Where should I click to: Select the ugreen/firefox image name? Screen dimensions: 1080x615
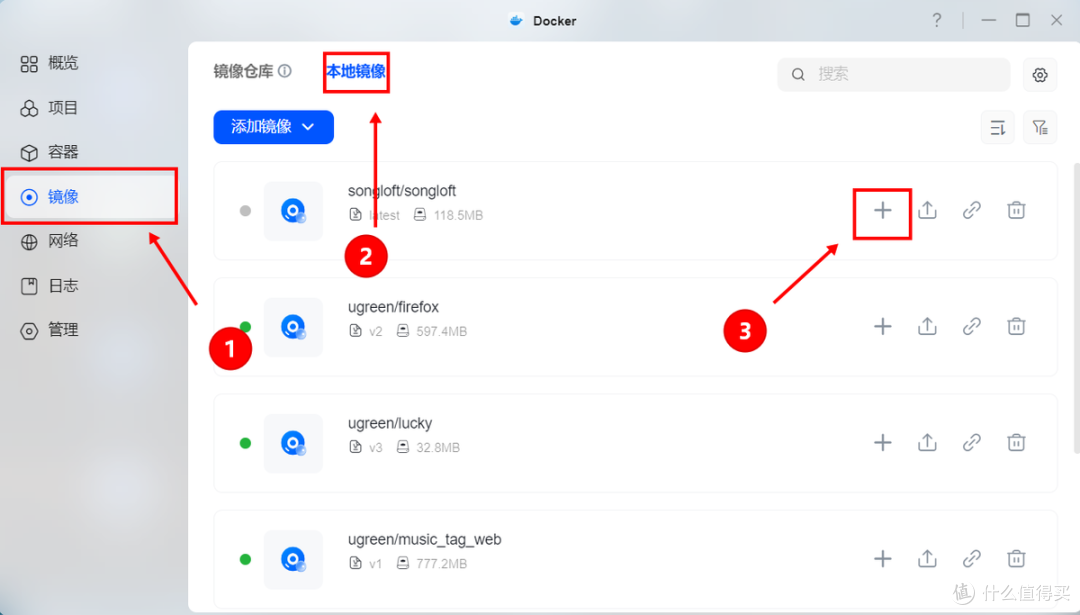[x=393, y=307]
